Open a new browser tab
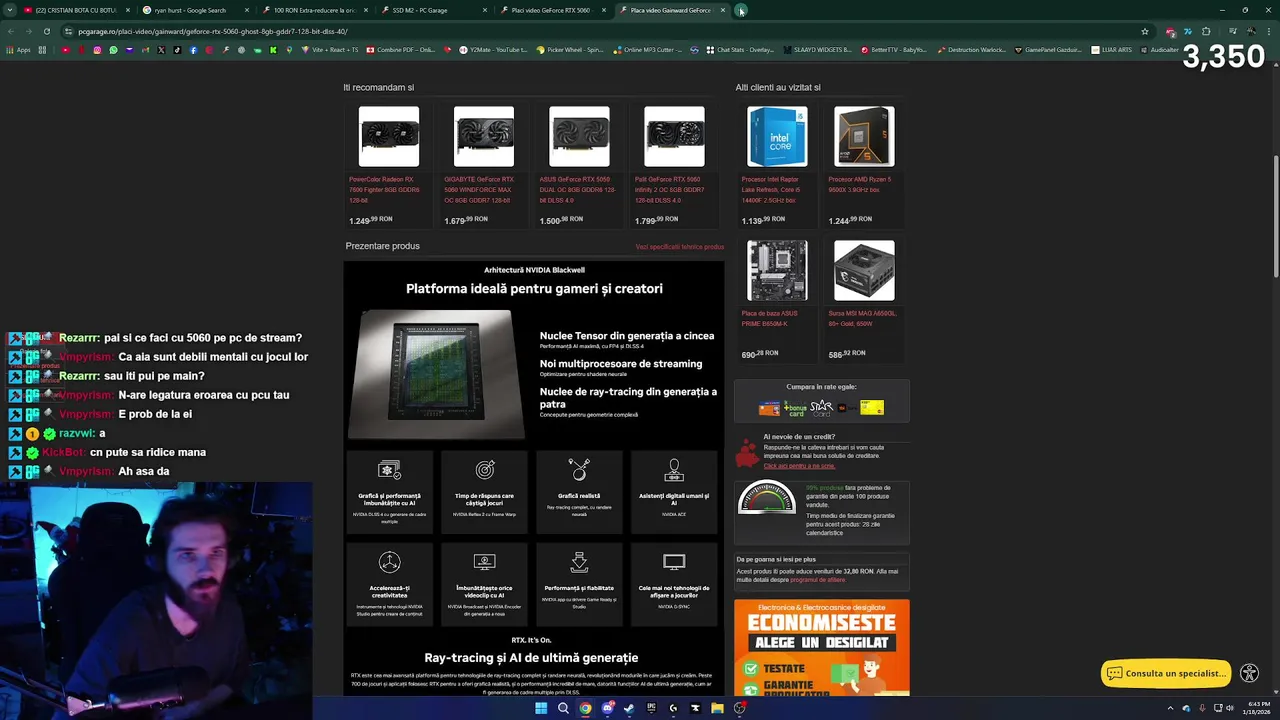 [x=741, y=10]
